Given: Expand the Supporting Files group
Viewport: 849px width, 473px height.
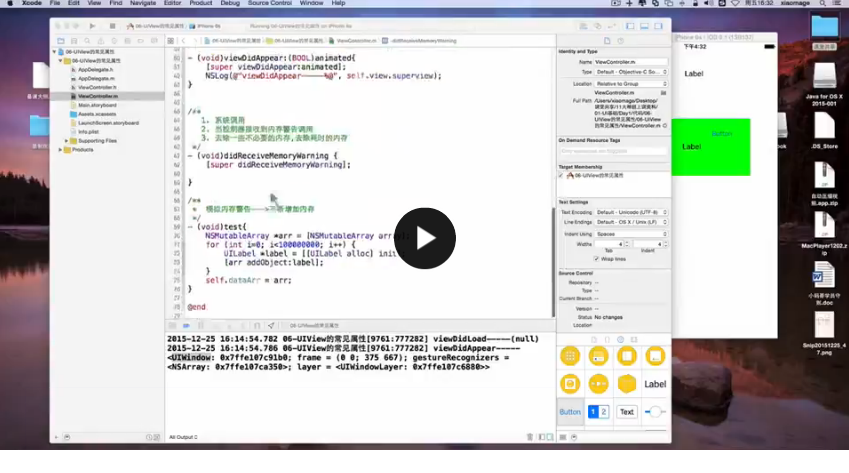Looking at the screenshot, I should [67, 141].
